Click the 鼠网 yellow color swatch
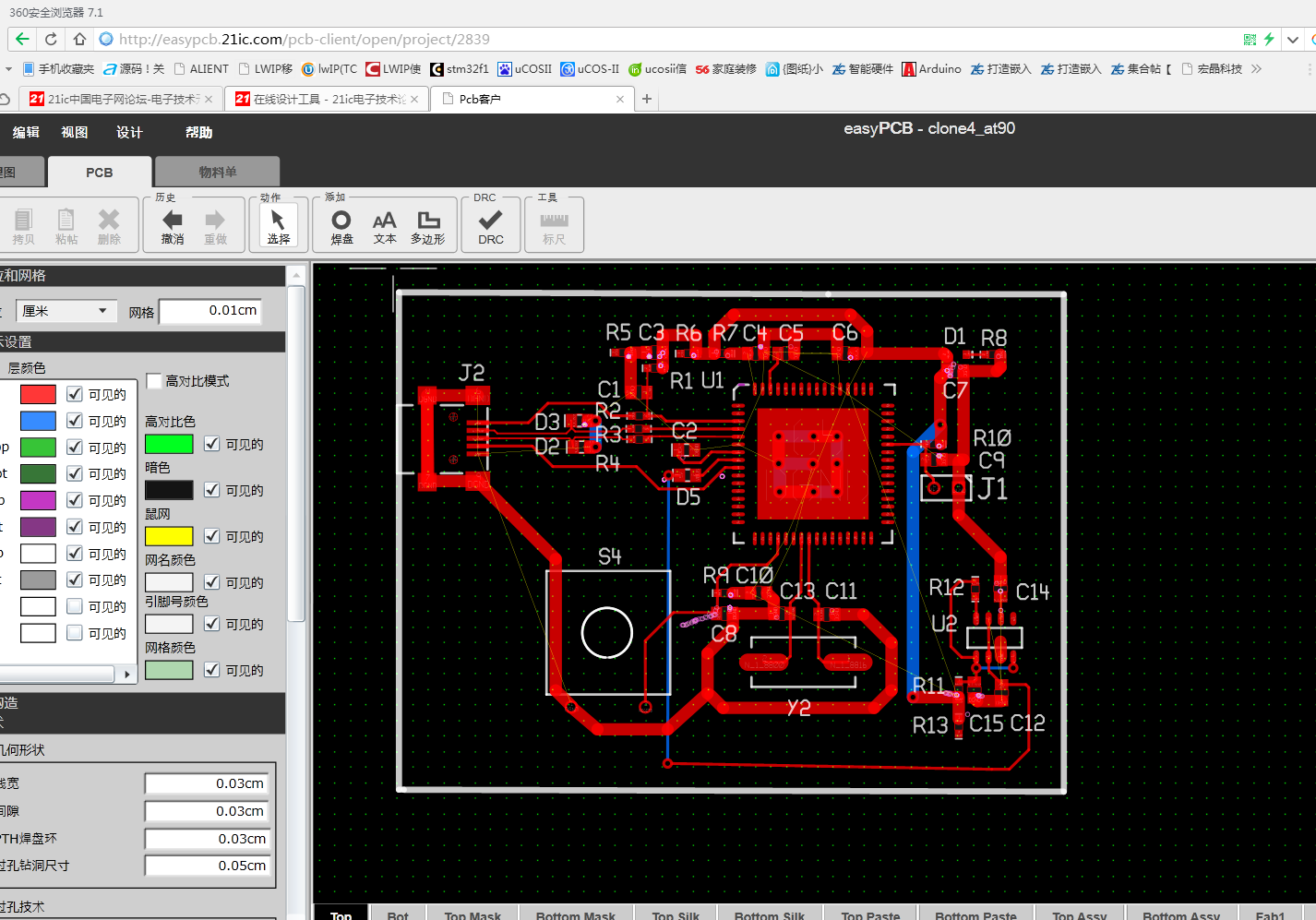The width and height of the screenshot is (1316, 920). point(169,536)
